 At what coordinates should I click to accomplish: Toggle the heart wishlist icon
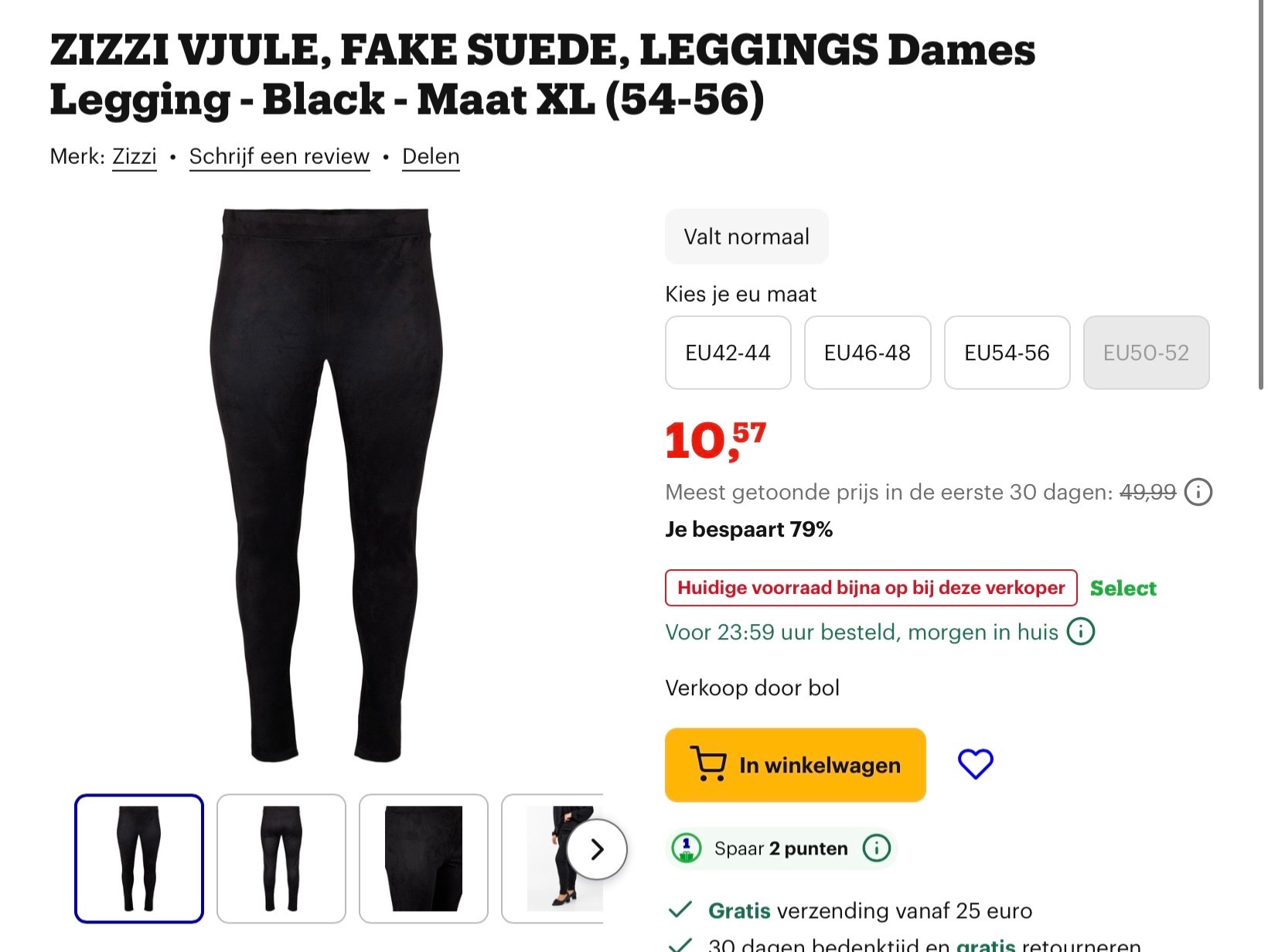coord(977,763)
